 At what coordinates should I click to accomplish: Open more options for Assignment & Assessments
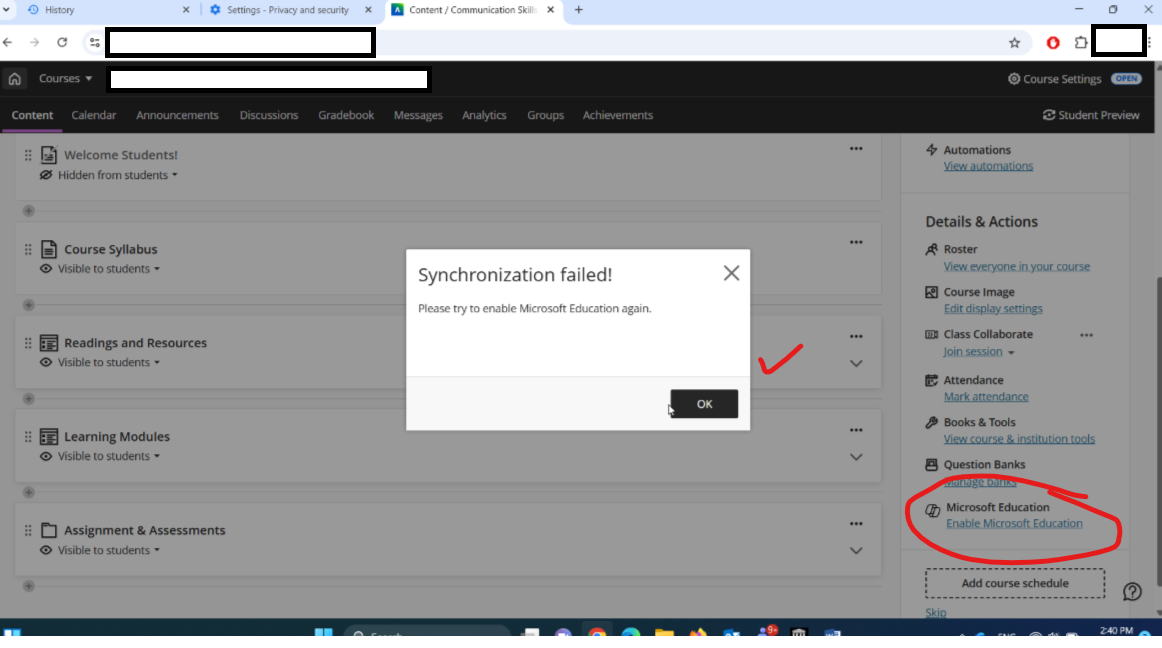pyautogui.click(x=856, y=524)
